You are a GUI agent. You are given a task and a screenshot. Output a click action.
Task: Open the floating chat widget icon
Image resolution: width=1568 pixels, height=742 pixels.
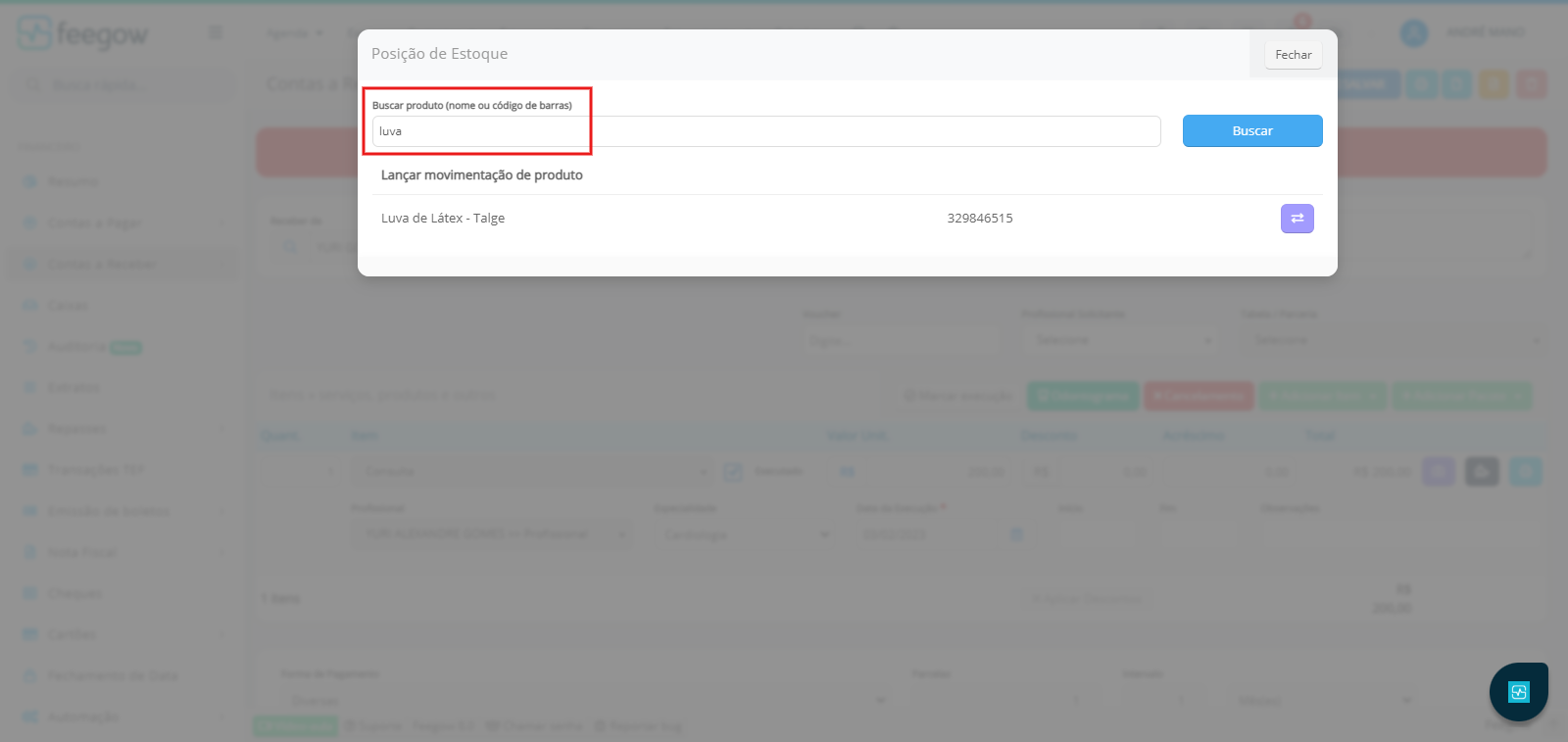(1518, 692)
